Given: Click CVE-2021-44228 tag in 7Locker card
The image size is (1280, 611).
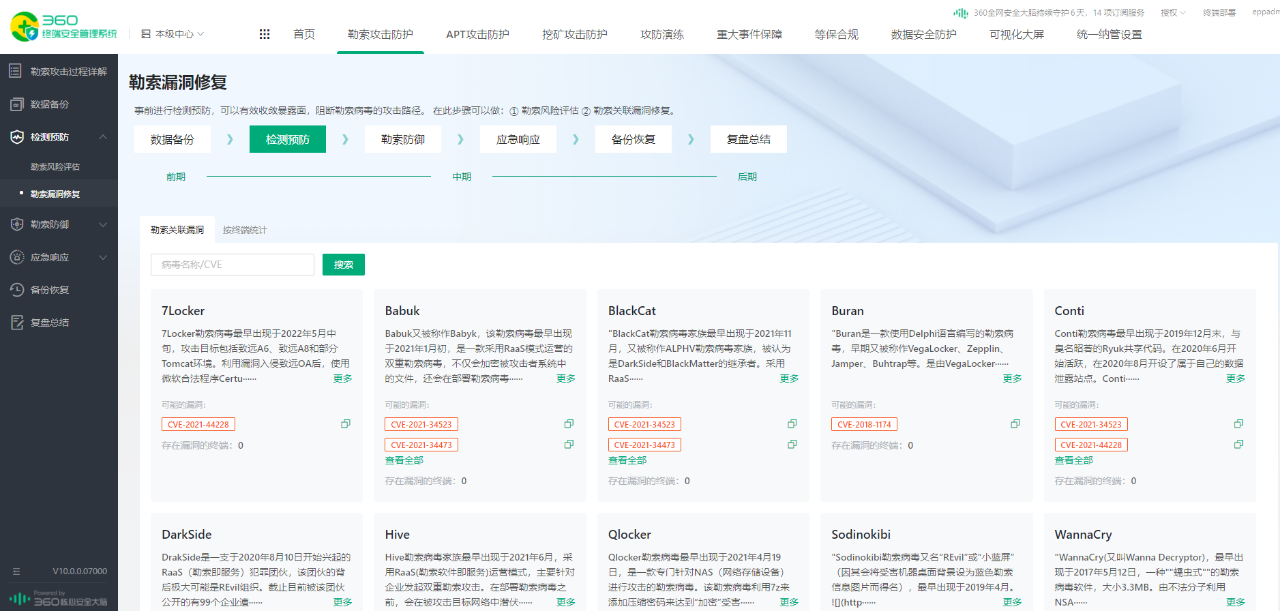Looking at the screenshot, I should 198,424.
